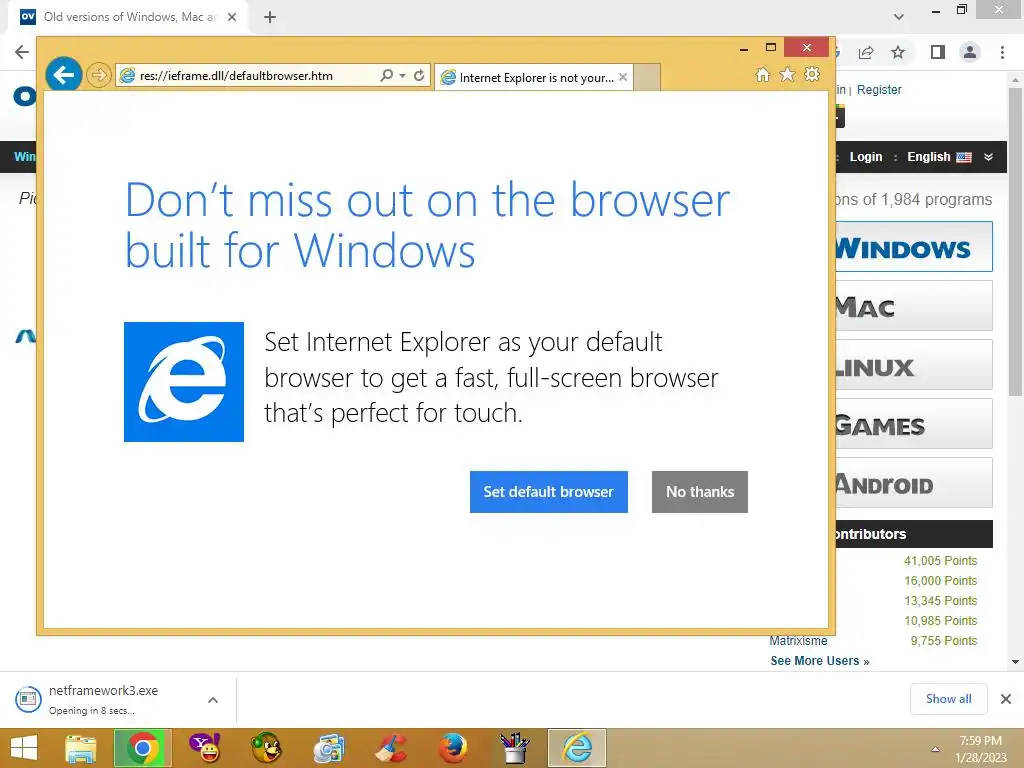The height and width of the screenshot is (768, 1024).
Task: Open the Windows Start button
Action: point(24,748)
